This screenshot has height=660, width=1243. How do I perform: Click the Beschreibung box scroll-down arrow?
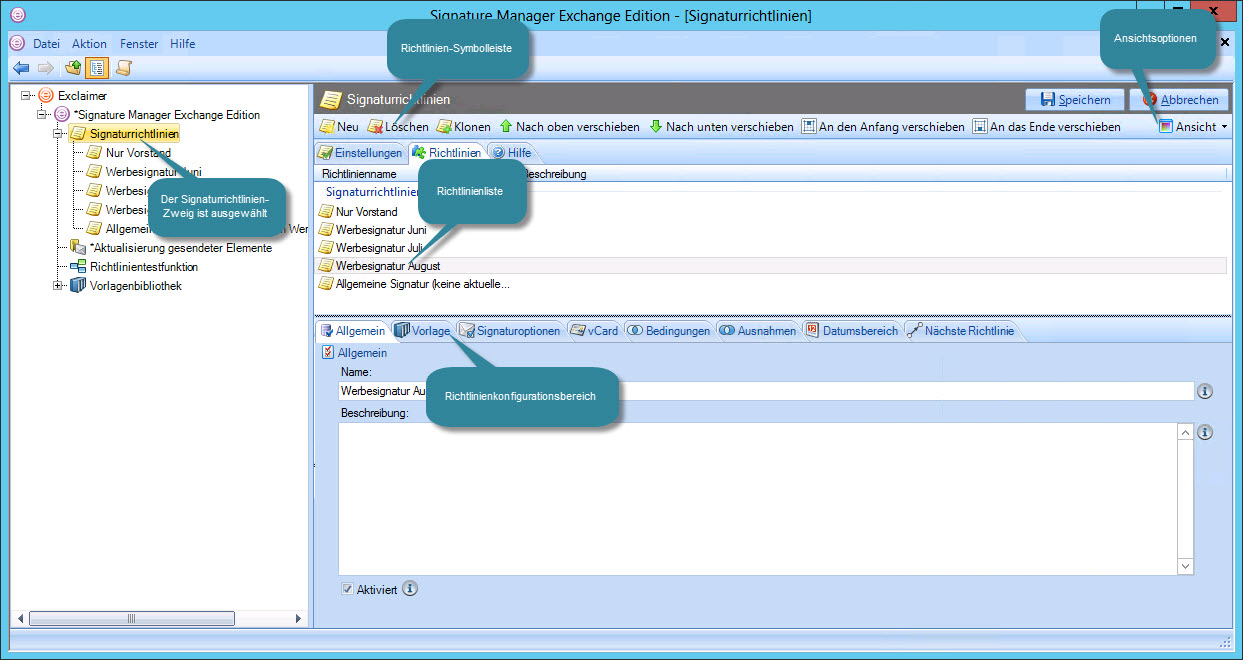(1185, 566)
